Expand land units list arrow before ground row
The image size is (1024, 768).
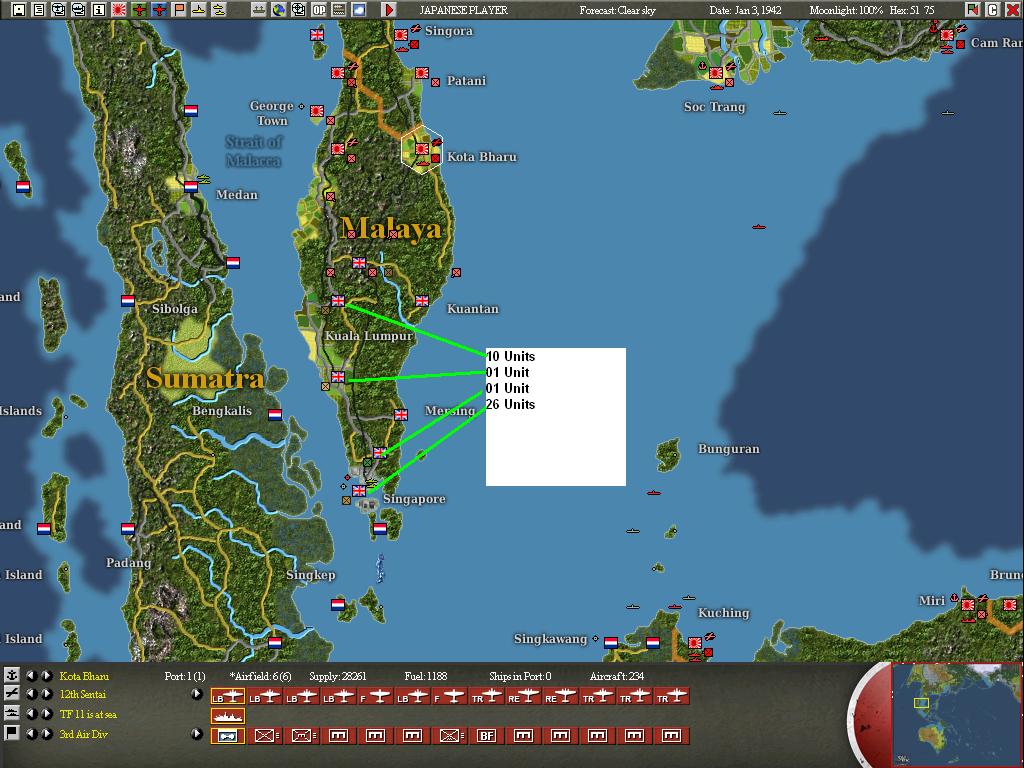197,733
